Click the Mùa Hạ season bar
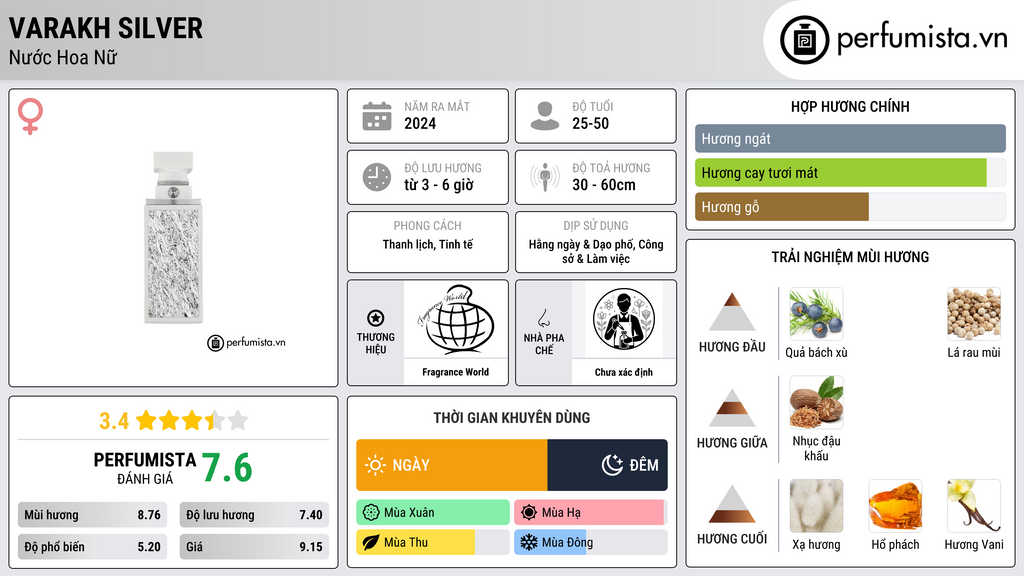This screenshot has width=1024, height=576. pyautogui.click(x=591, y=513)
